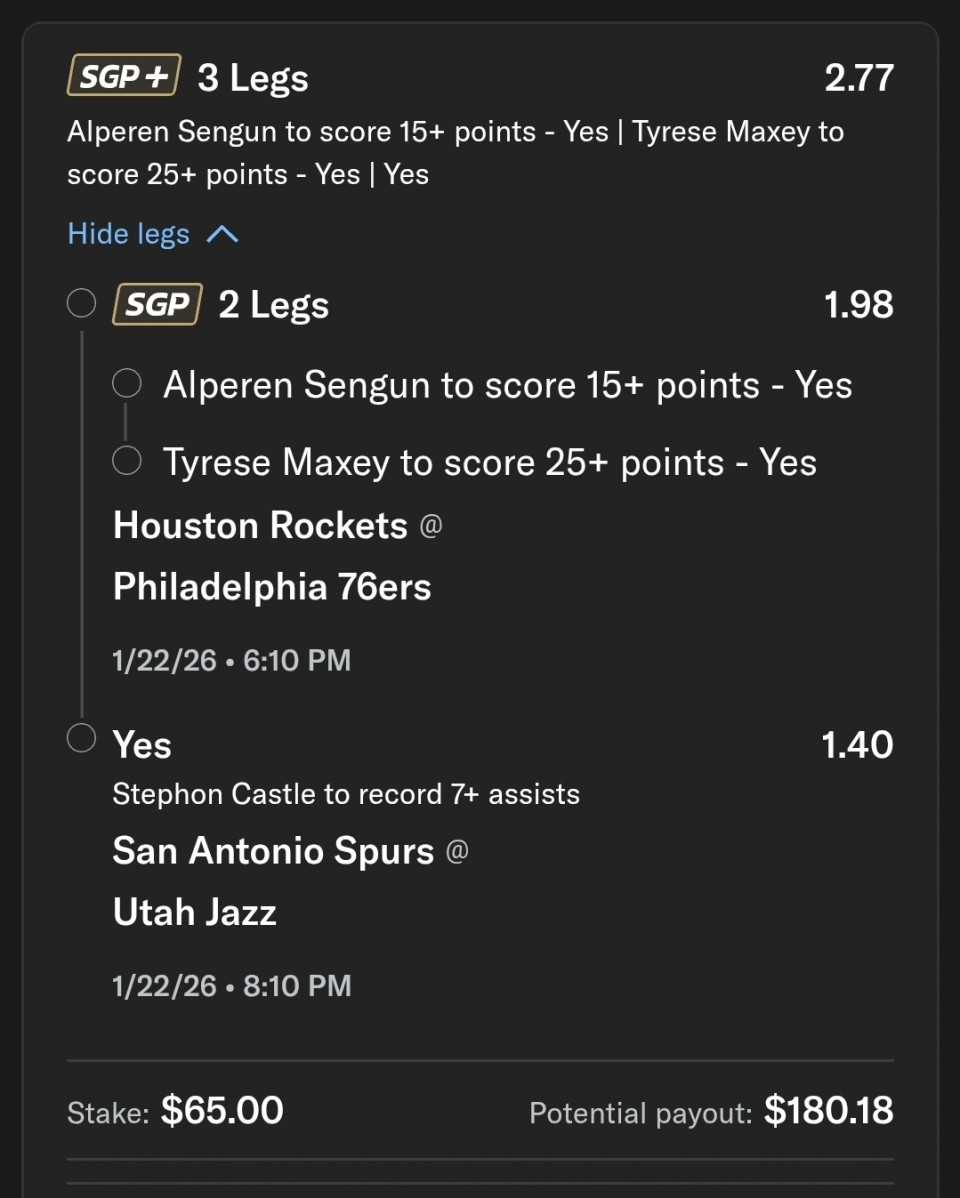Open the Philadelphia 76ers team name
The height and width of the screenshot is (1198, 960).
click(x=272, y=587)
